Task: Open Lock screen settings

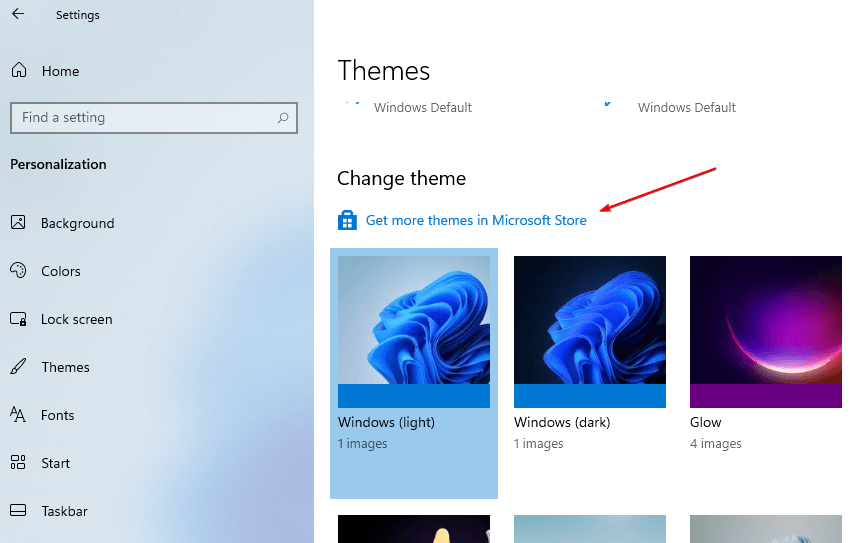Action: (78, 319)
